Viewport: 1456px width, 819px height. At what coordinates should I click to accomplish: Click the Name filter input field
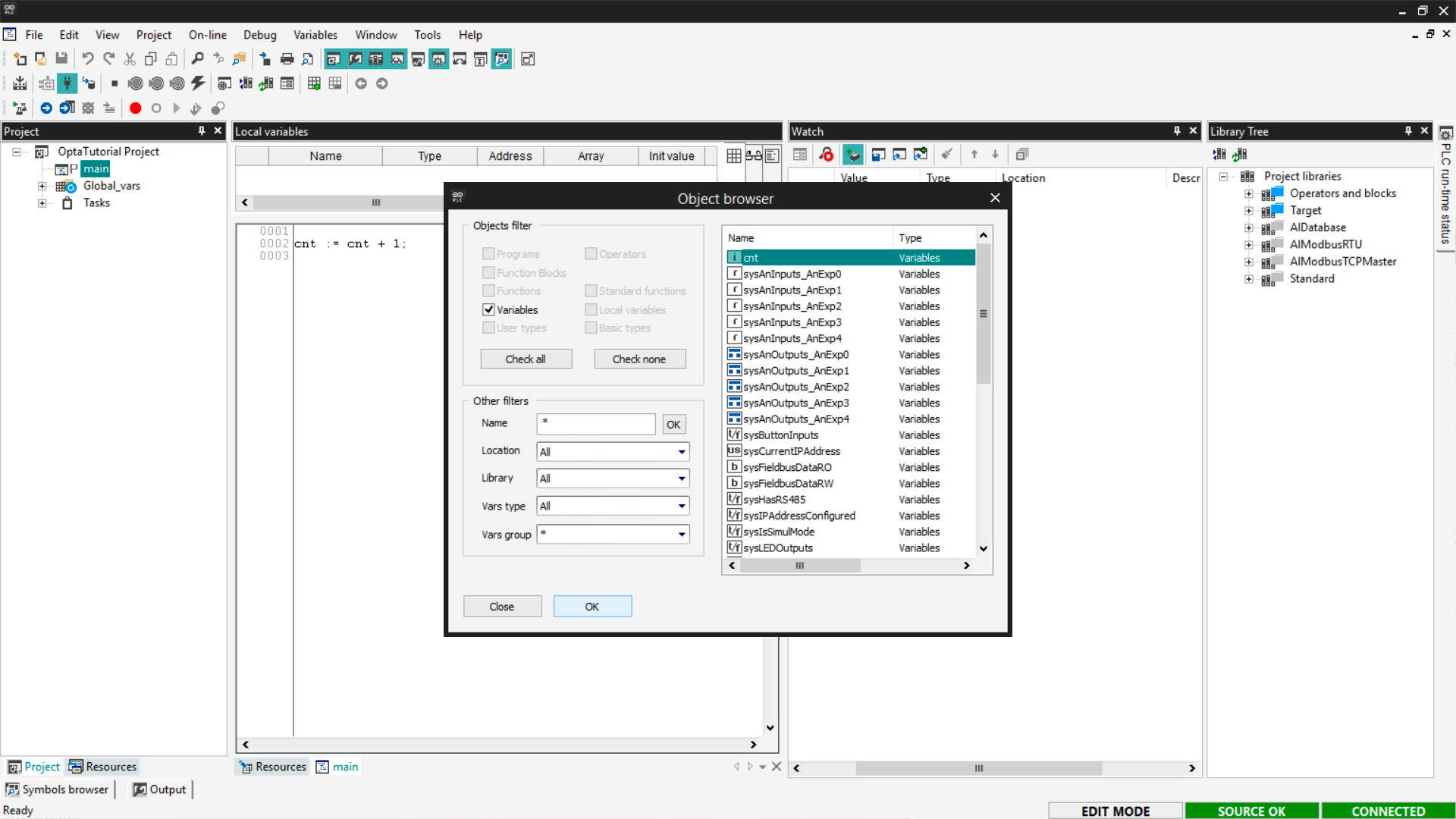coord(595,424)
